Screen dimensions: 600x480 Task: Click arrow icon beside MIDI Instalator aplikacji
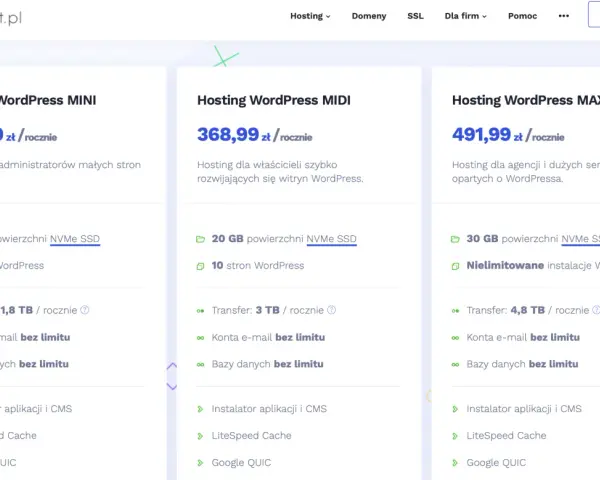click(200, 409)
